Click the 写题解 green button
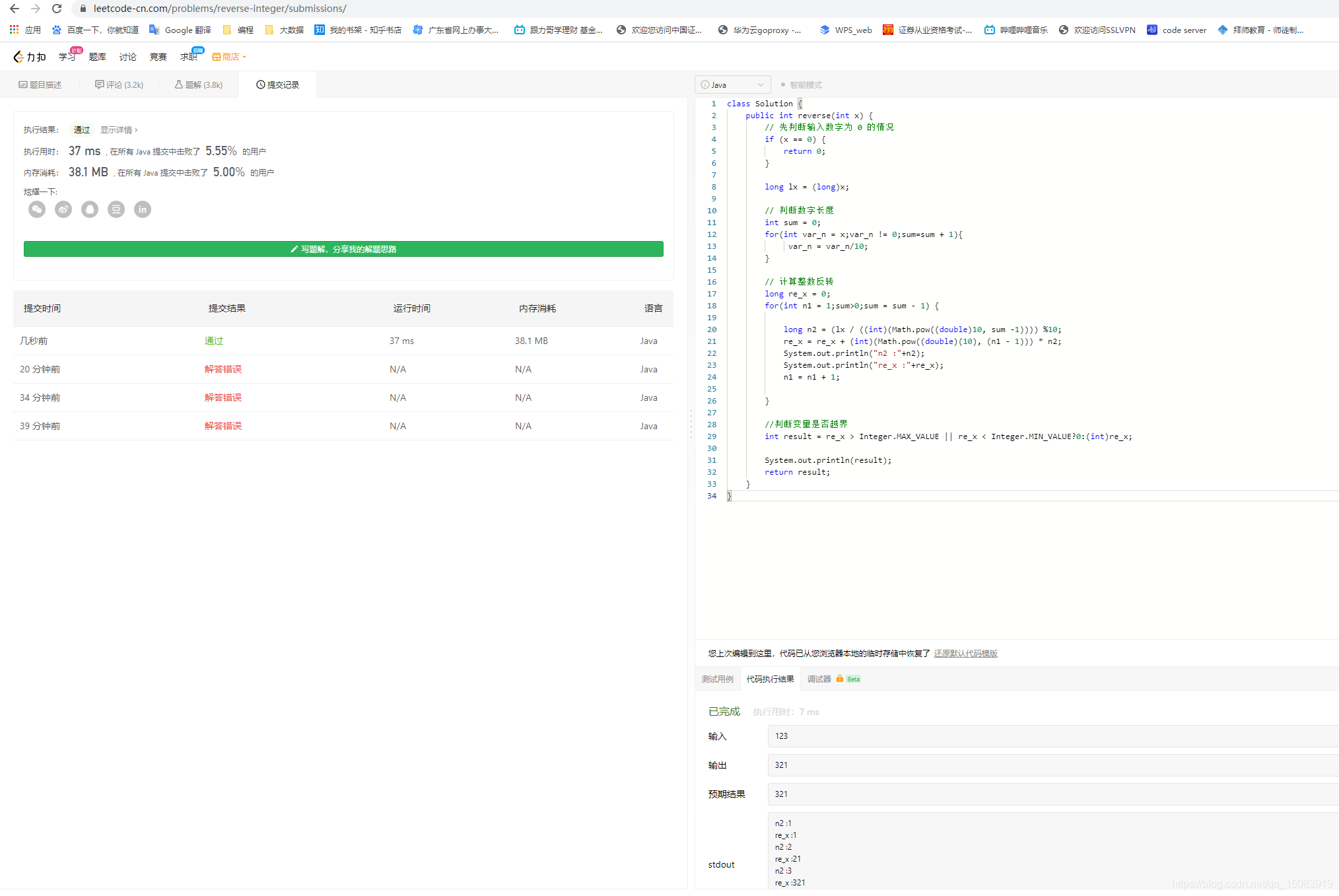1339x896 pixels. pos(343,249)
